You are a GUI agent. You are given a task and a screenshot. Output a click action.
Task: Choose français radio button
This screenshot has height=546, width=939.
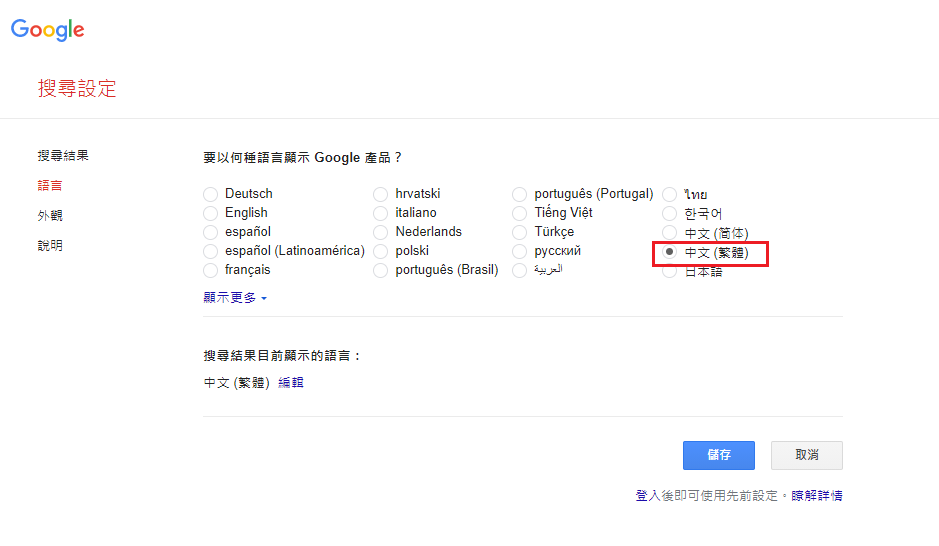click(x=210, y=271)
